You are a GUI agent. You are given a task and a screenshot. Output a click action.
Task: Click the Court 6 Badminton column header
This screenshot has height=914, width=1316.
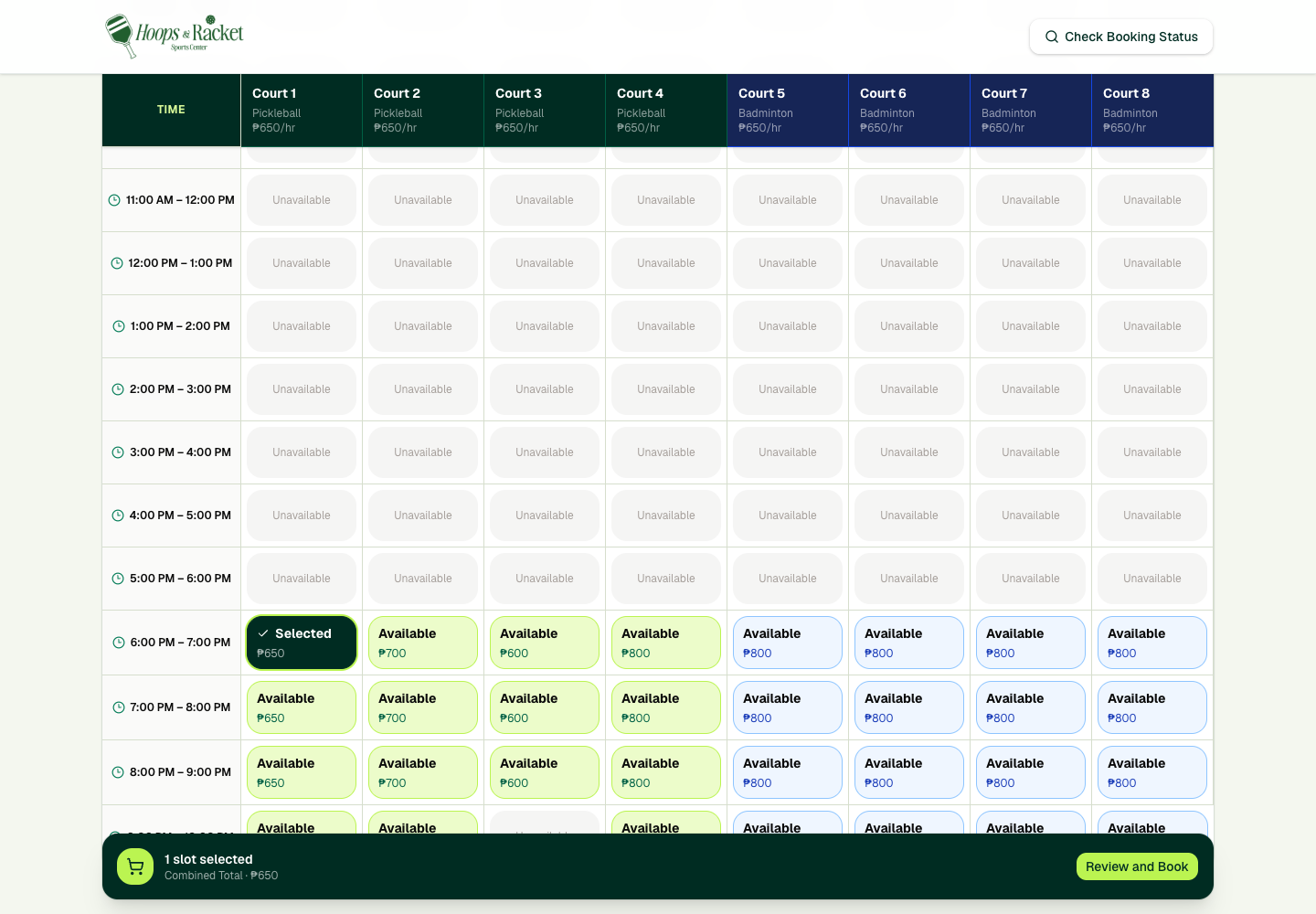(909, 110)
